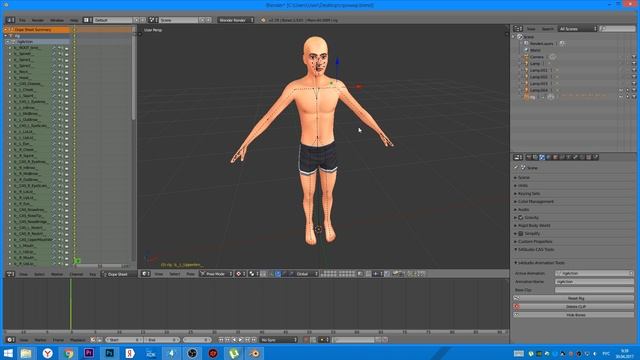Open the Pose Mode interaction dropdown
Image resolution: width=640 pixels, height=360 pixels.
pyautogui.click(x=216, y=274)
